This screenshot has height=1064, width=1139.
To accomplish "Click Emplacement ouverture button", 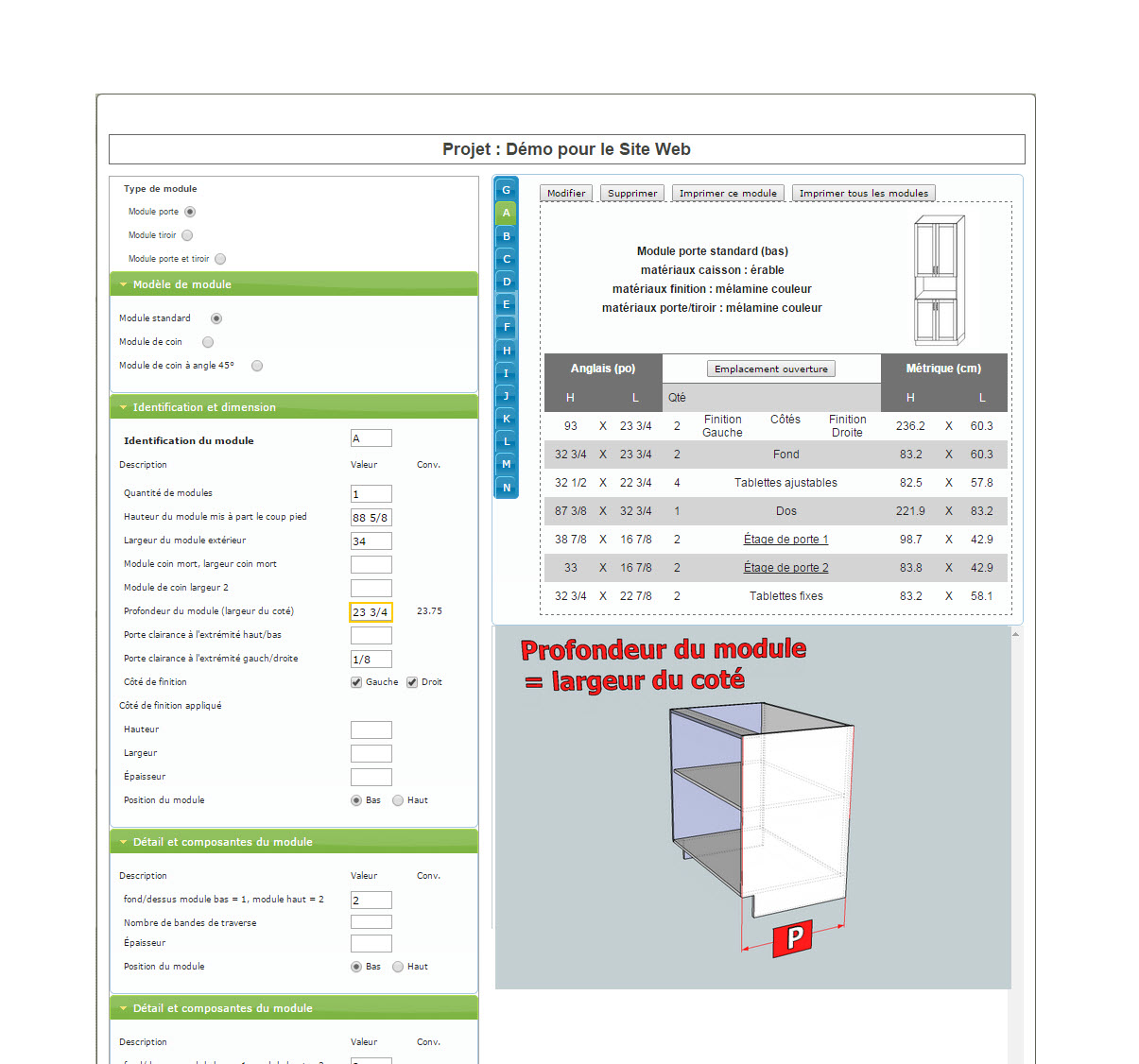I will 770,369.
